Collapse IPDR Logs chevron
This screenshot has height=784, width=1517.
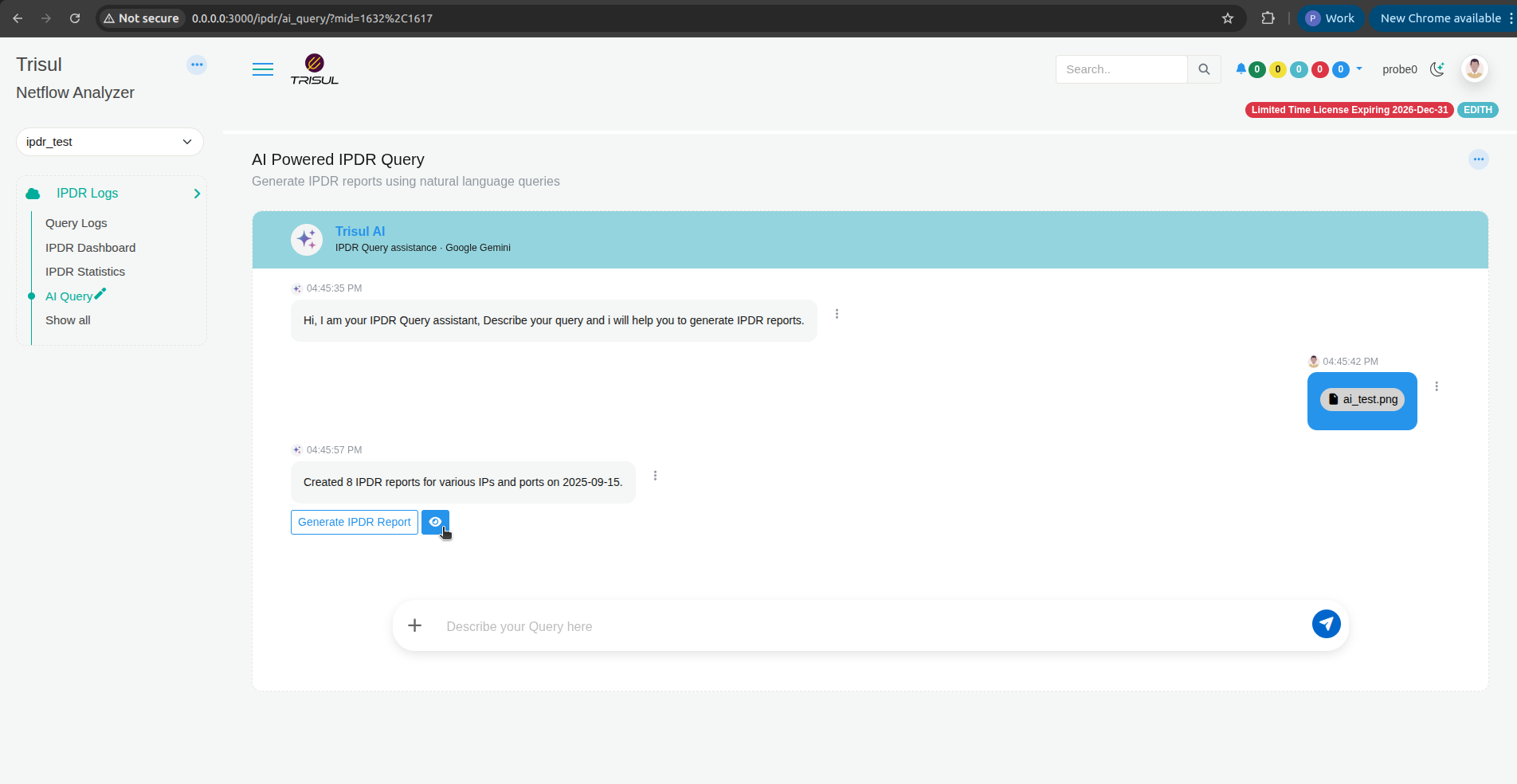point(197,194)
